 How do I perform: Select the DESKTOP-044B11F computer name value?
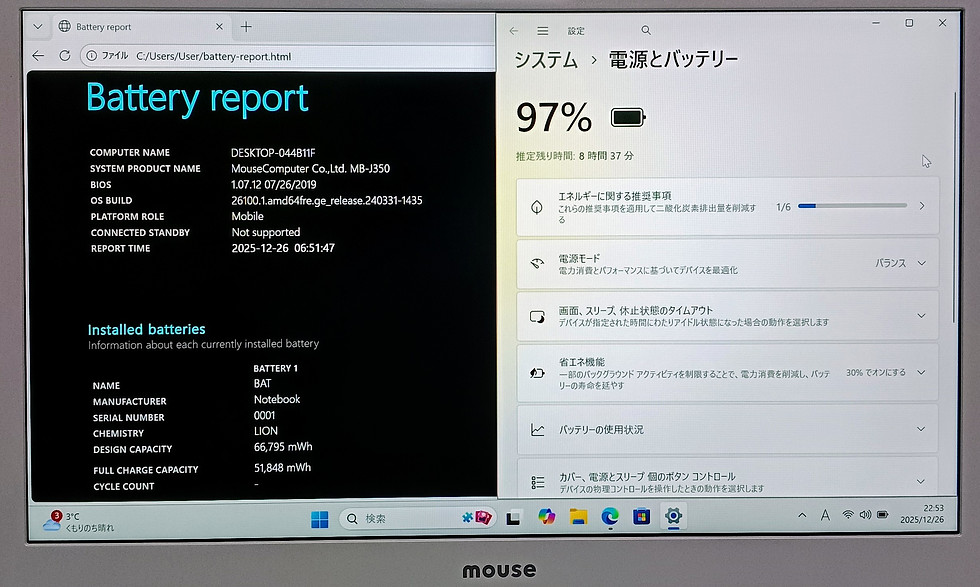click(x=273, y=153)
